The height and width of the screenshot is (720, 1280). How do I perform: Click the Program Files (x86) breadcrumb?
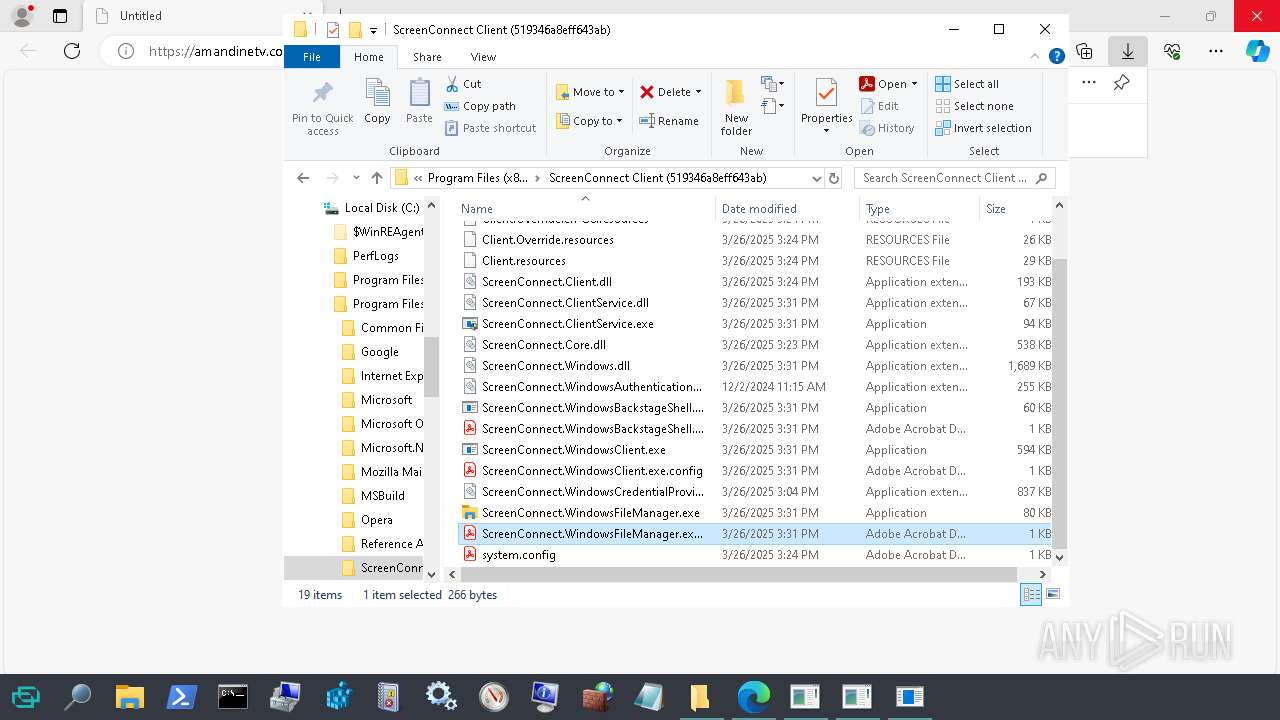478,178
